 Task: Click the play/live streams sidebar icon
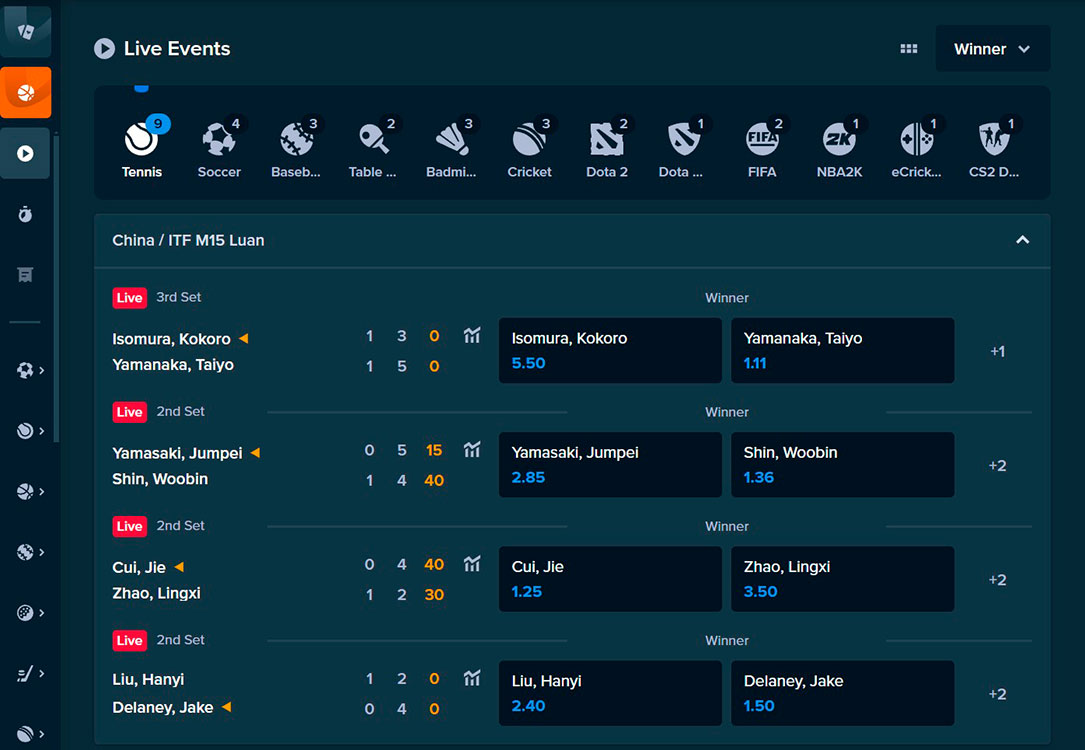click(25, 153)
